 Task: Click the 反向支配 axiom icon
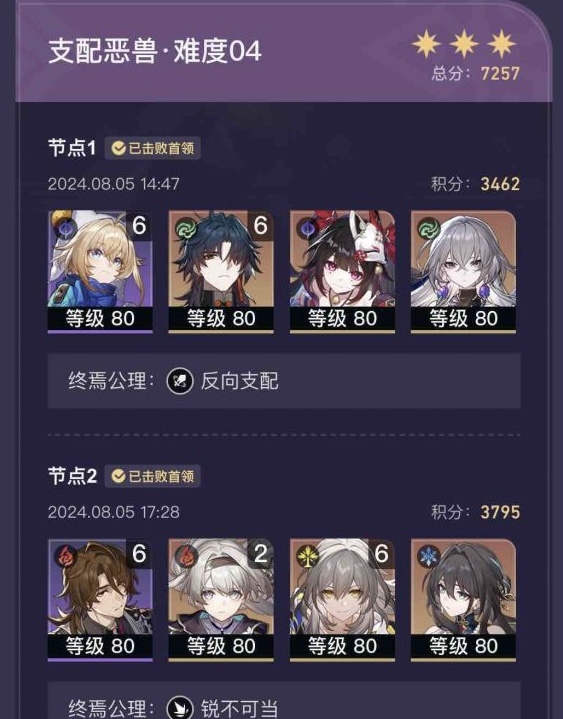click(x=180, y=381)
